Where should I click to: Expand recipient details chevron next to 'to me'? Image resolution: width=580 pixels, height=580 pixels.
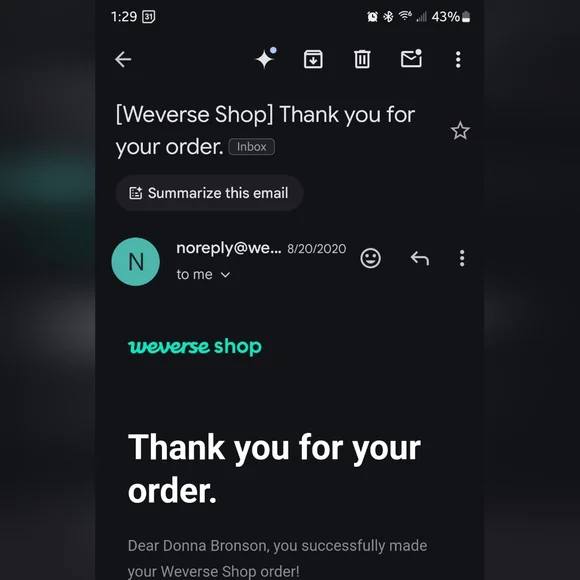tap(225, 275)
